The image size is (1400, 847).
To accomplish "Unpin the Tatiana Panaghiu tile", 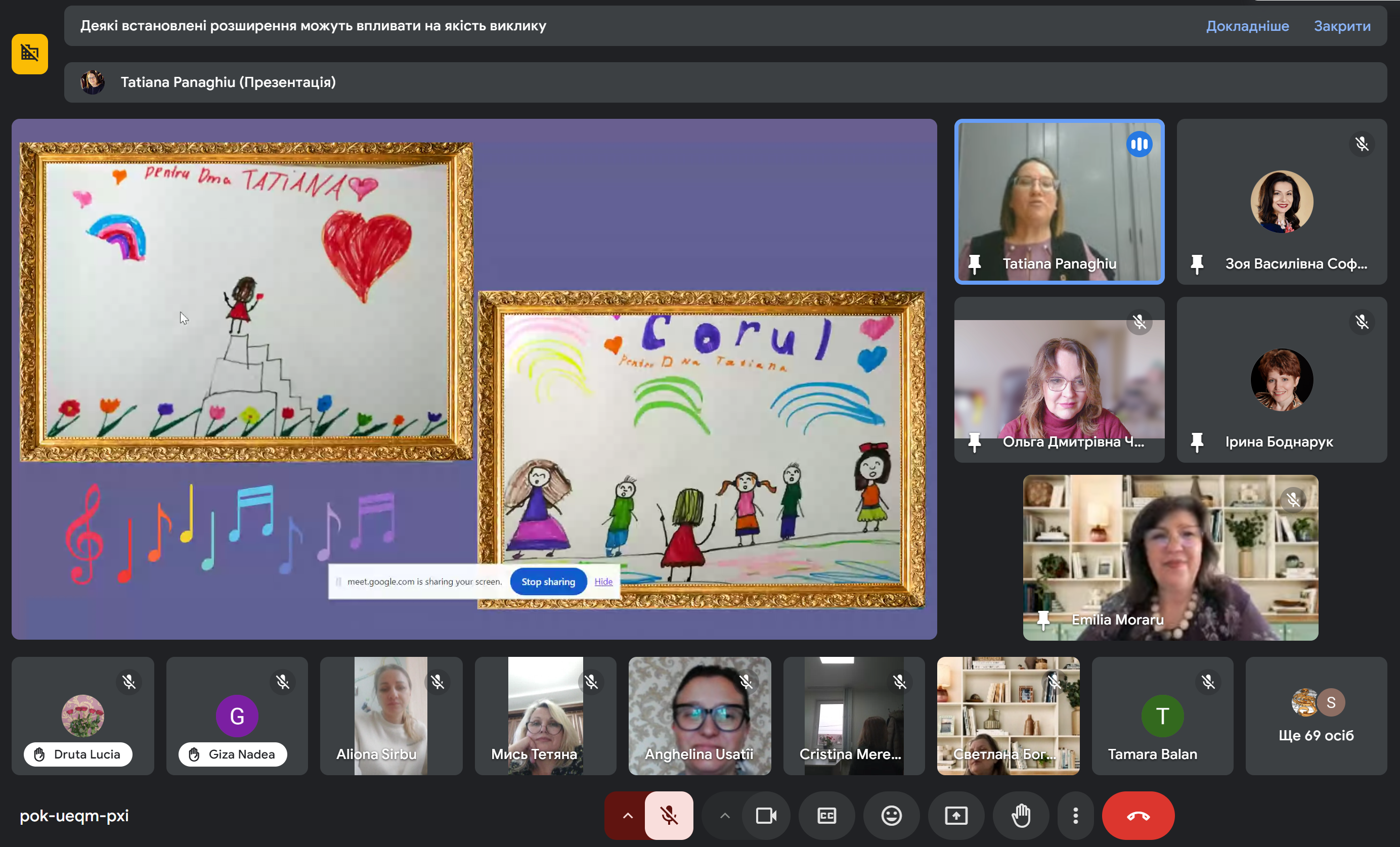I will pyautogui.click(x=975, y=264).
